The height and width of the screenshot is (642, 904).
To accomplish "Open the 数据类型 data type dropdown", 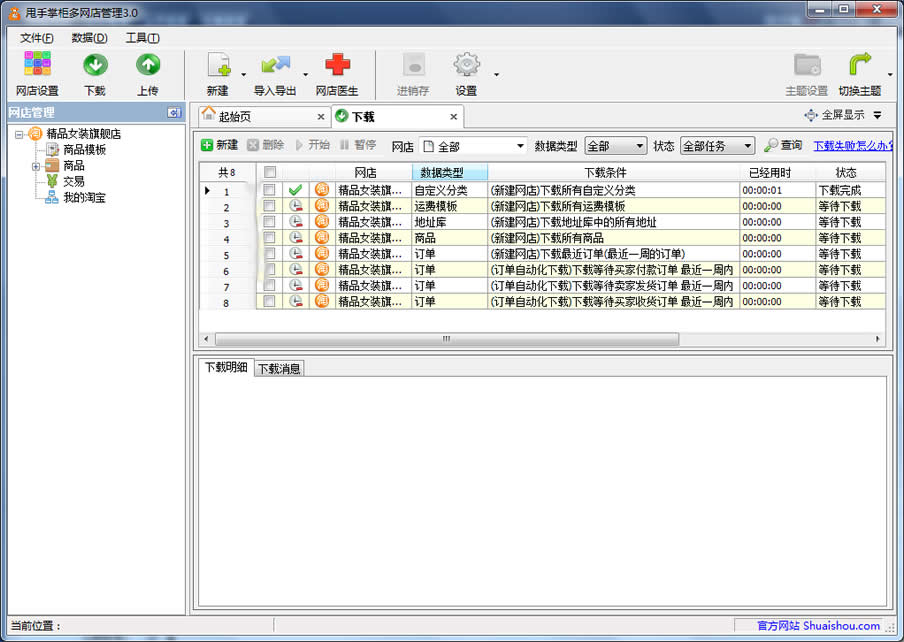I will pyautogui.click(x=616, y=146).
